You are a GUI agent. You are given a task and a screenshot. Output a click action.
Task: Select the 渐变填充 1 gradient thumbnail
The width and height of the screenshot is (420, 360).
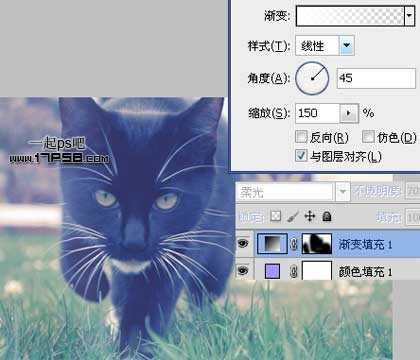[x=272, y=244]
